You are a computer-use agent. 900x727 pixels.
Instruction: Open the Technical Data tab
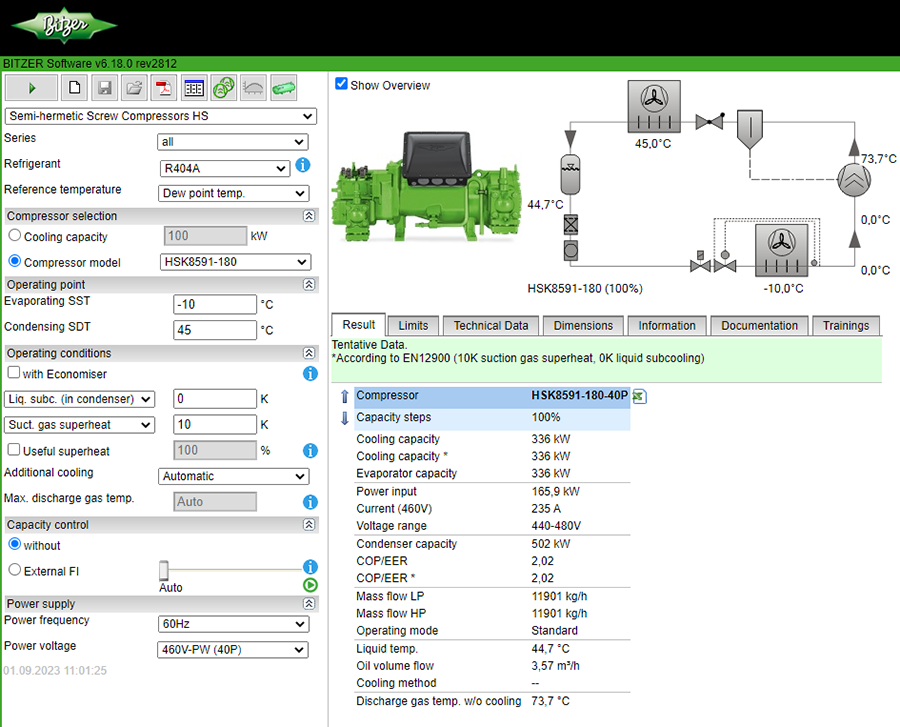click(x=491, y=325)
